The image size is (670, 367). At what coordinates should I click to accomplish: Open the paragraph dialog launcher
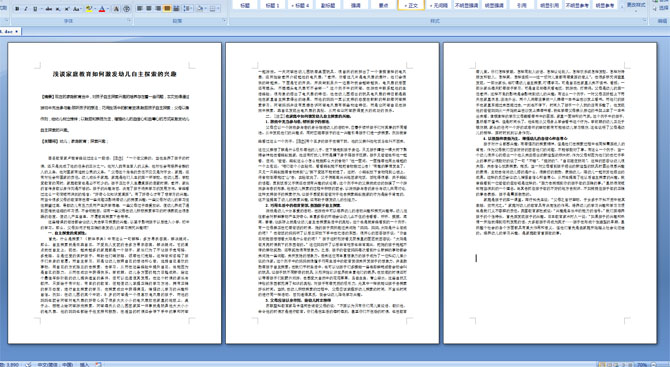tap(224, 20)
